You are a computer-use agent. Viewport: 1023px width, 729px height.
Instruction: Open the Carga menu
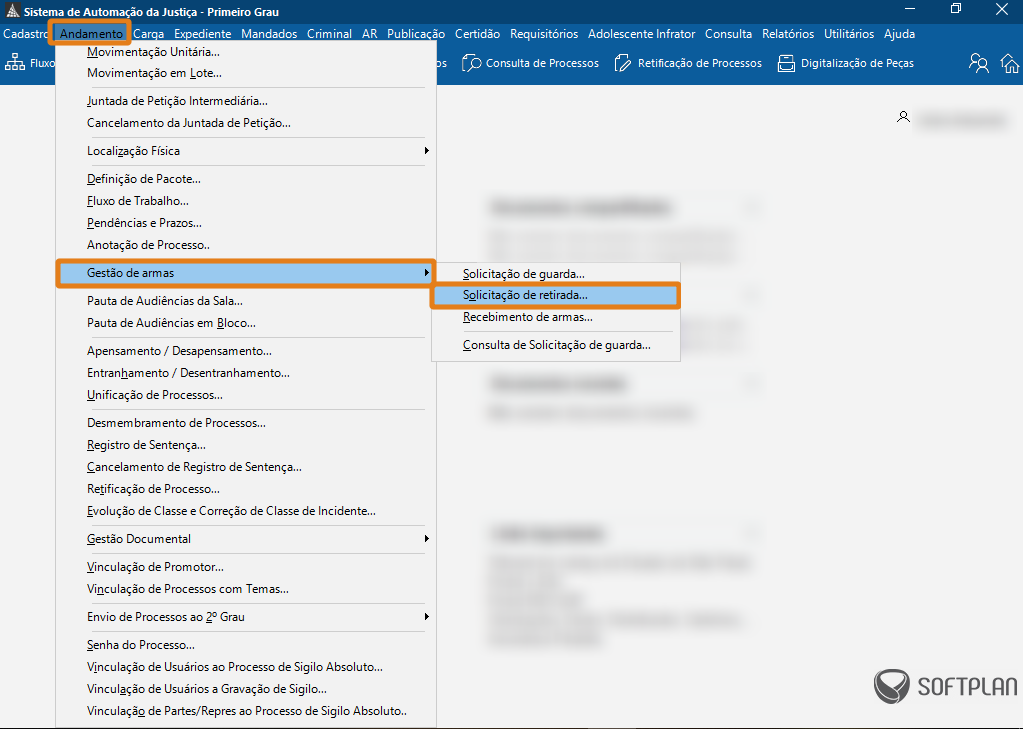(x=149, y=34)
